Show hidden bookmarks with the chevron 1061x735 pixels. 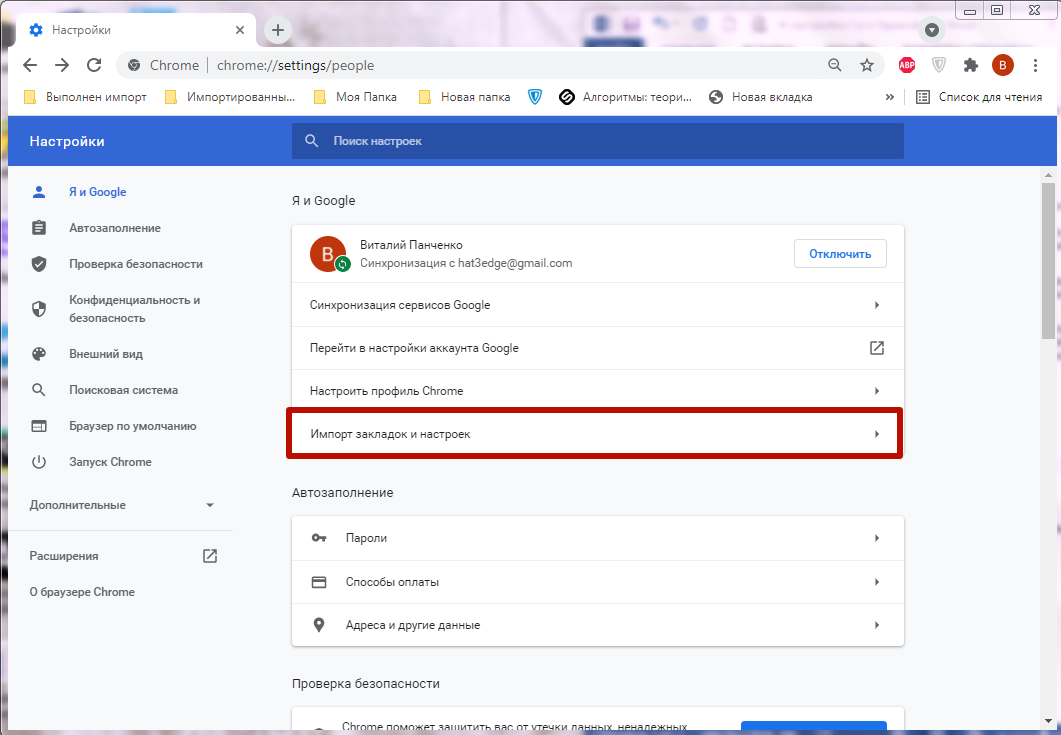(889, 97)
